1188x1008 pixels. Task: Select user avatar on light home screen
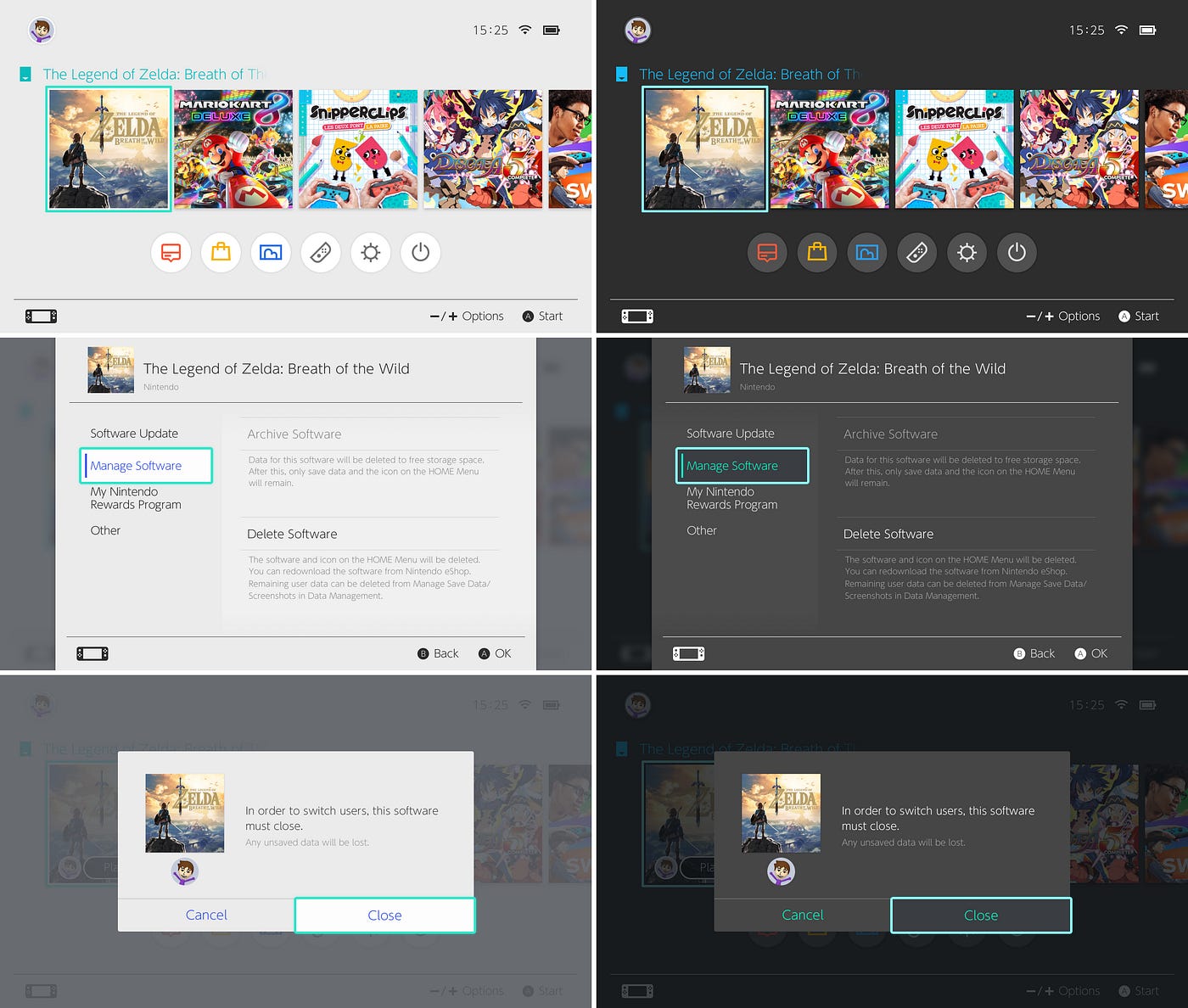(x=42, y=30)
